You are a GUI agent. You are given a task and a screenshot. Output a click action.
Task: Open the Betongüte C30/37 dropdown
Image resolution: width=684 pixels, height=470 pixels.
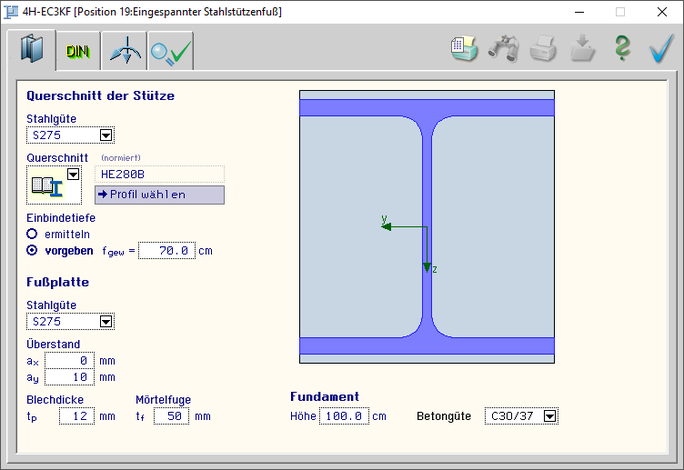tap(549, 415)
